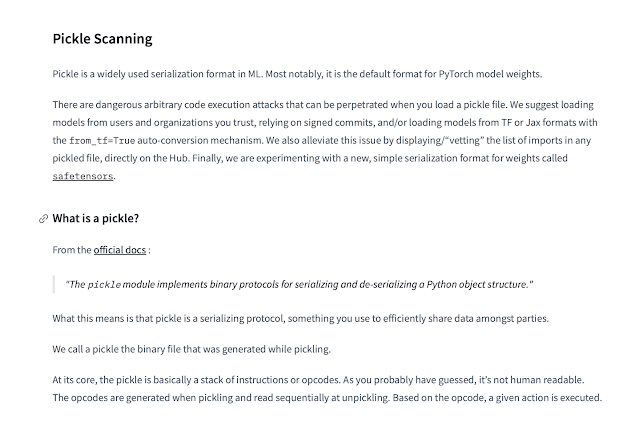
Task: Click the line starting The opcodes are generated
Action: click(327, 398)
